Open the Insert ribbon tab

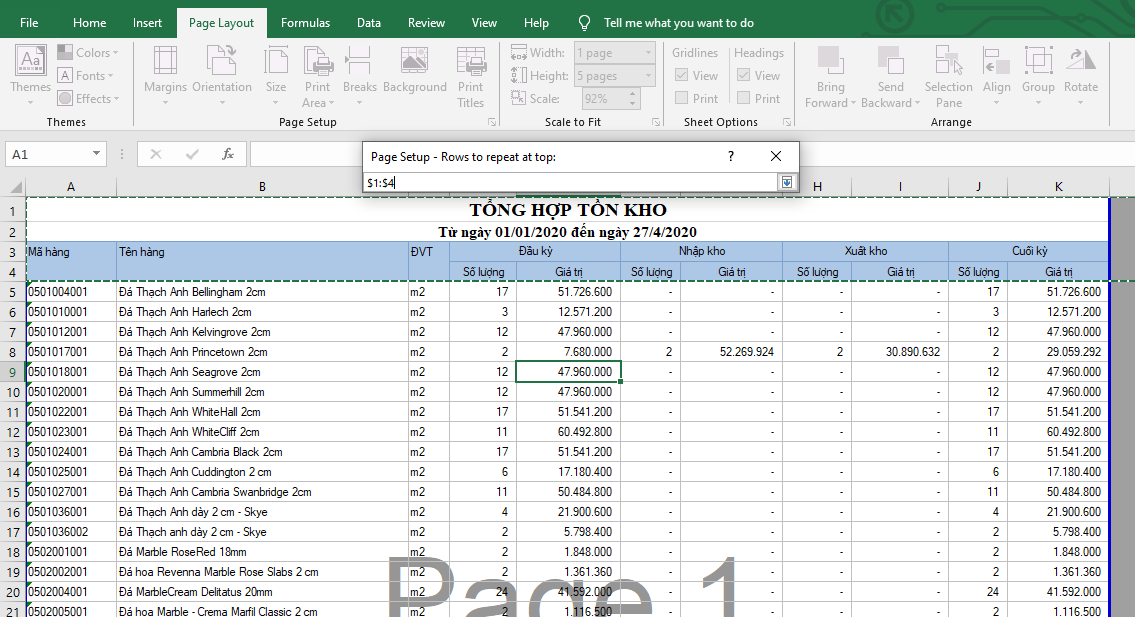point(147,23)
